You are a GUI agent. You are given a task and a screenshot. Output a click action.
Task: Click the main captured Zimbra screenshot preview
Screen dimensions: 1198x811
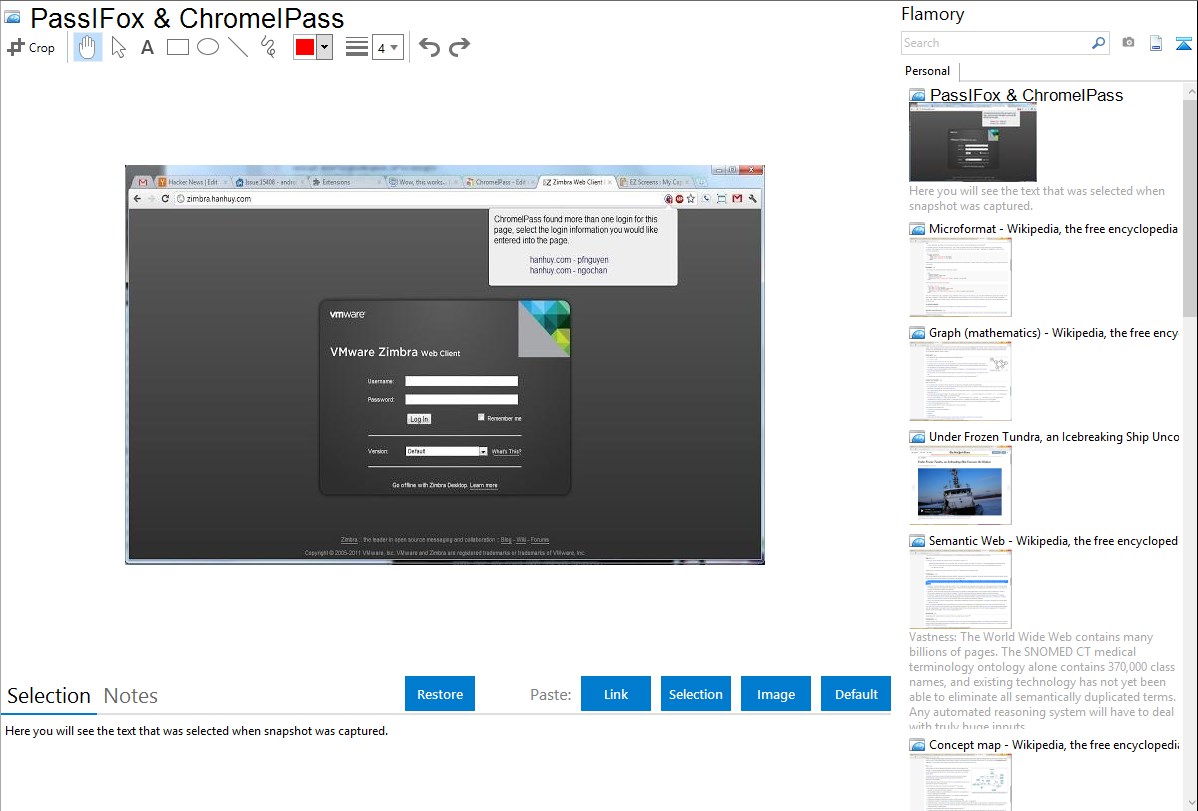coord(445,365)
